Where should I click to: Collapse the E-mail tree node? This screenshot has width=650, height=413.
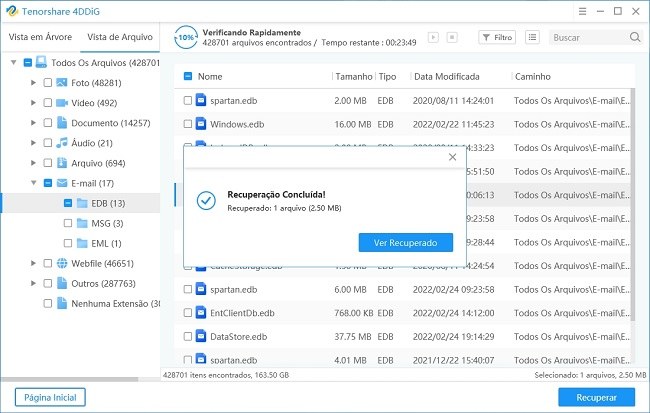[x=34, y=183]
